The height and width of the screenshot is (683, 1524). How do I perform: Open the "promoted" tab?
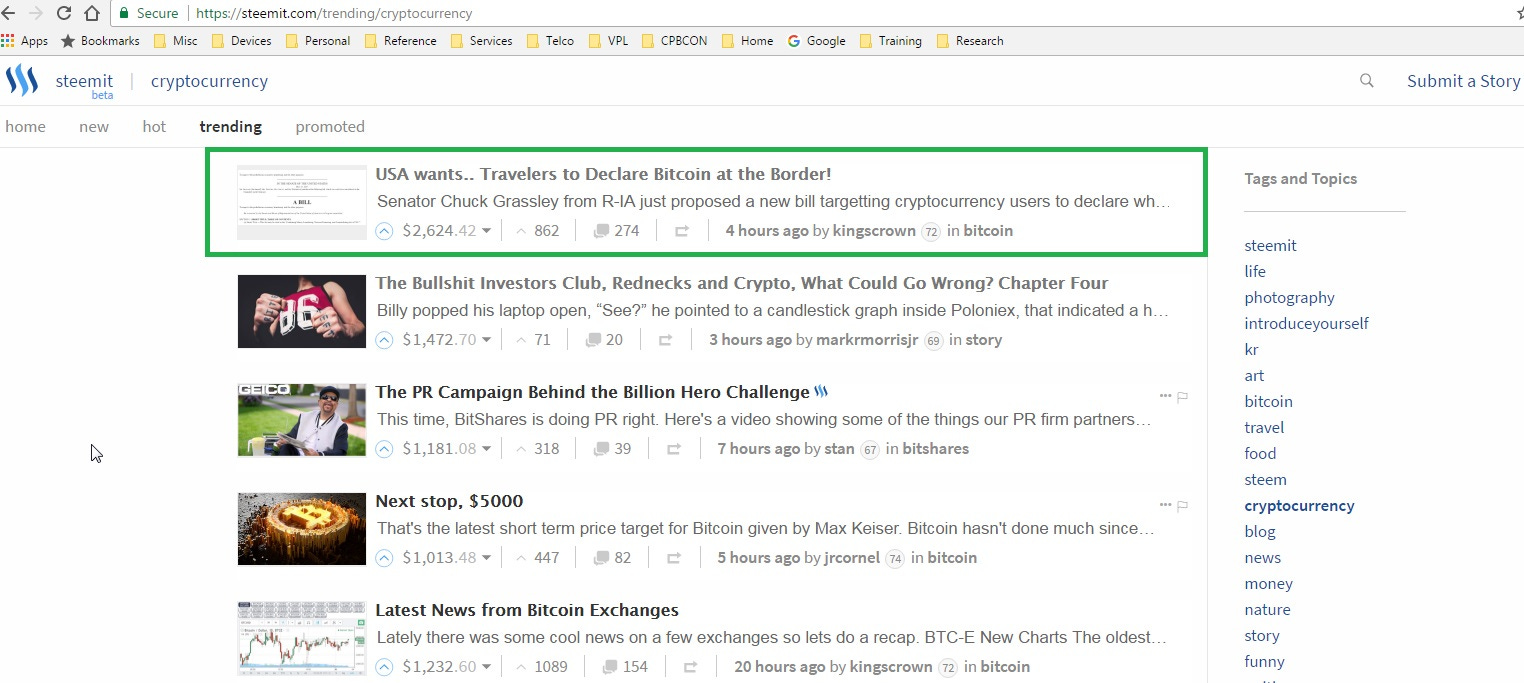[x=330, y=126]
